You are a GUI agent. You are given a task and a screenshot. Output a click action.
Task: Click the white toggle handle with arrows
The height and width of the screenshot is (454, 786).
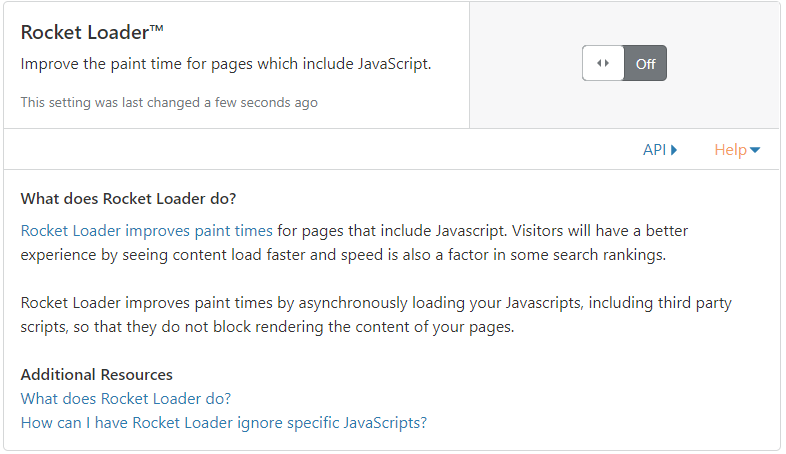[603, 63]
